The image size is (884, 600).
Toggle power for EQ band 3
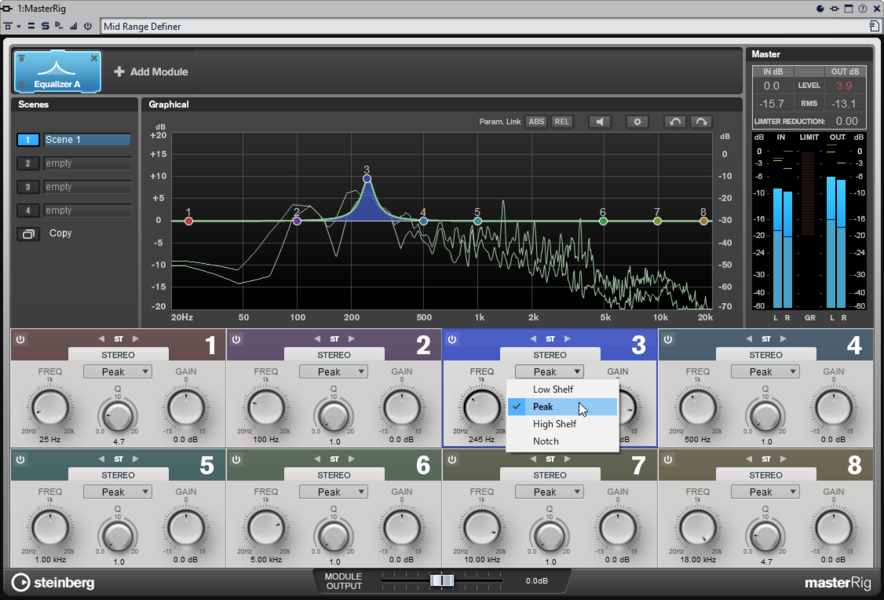point(452,339)
